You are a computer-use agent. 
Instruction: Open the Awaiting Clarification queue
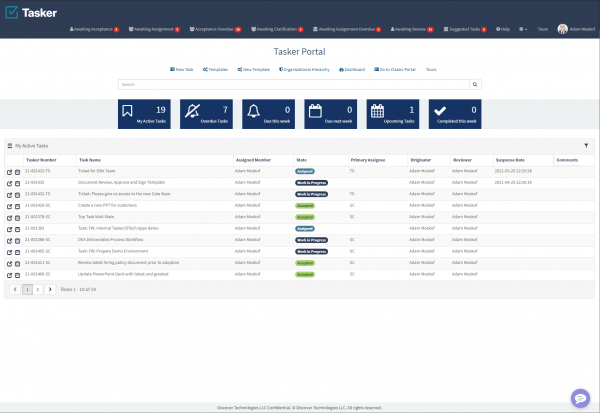click(277, 29)
